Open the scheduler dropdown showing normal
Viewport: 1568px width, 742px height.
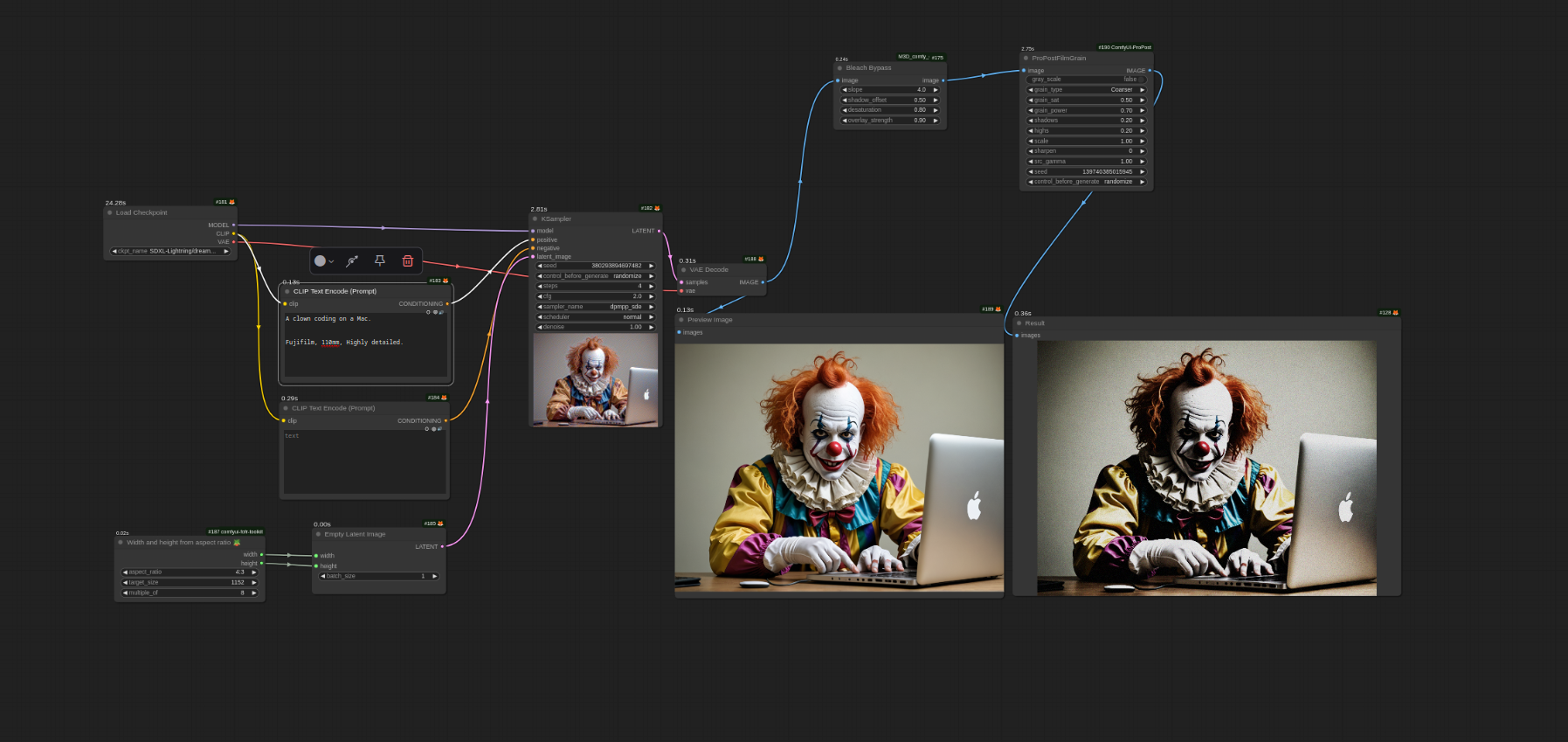[x=596, y=317]
